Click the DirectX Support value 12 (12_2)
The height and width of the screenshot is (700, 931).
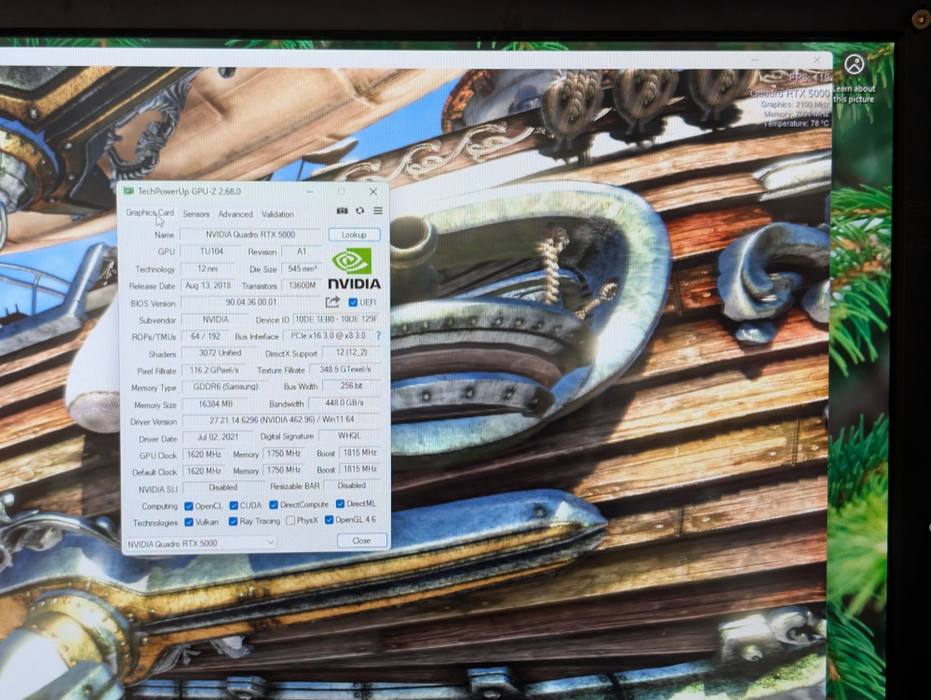[351, 352]
